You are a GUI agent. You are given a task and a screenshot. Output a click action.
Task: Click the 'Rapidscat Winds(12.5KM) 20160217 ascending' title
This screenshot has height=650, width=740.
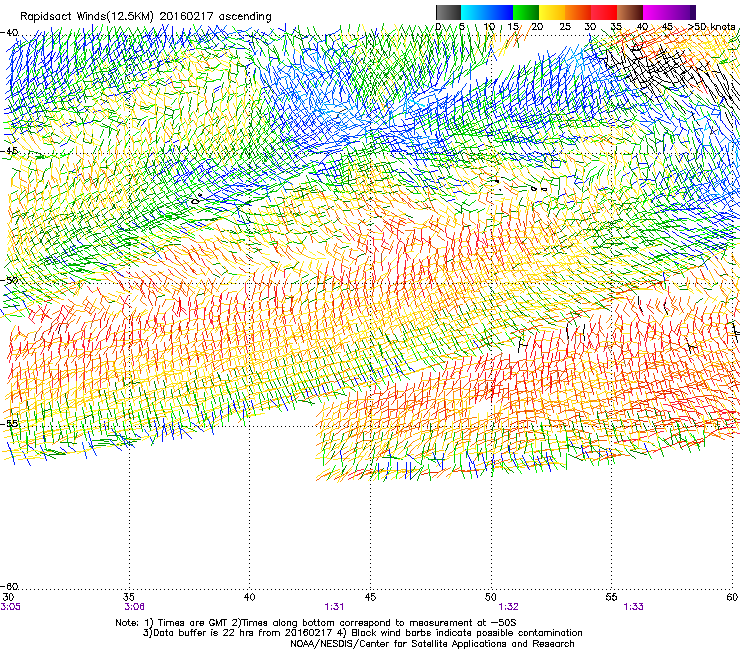(x=146, y=17)
